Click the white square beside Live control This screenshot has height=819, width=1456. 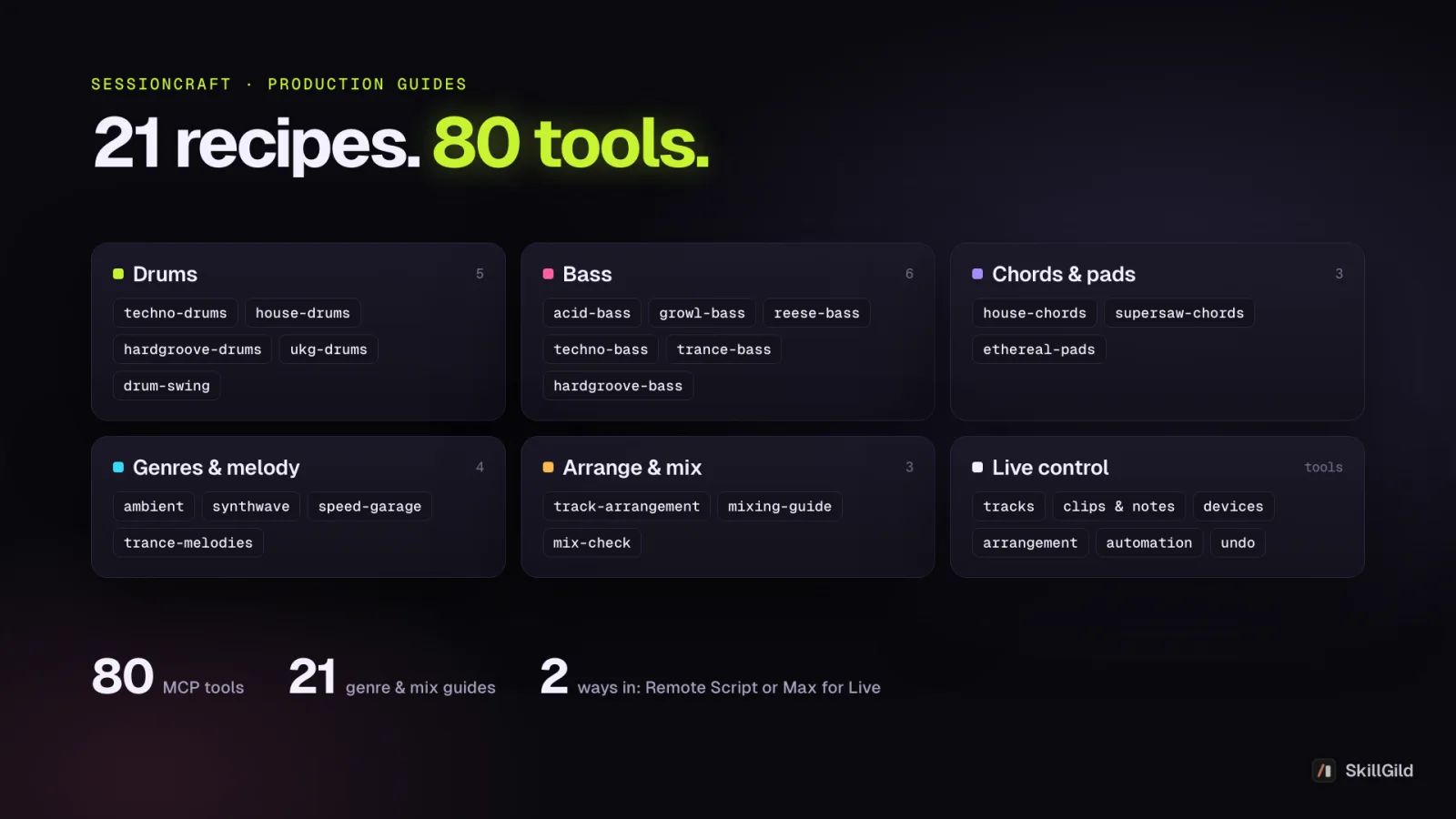[977, 467]
